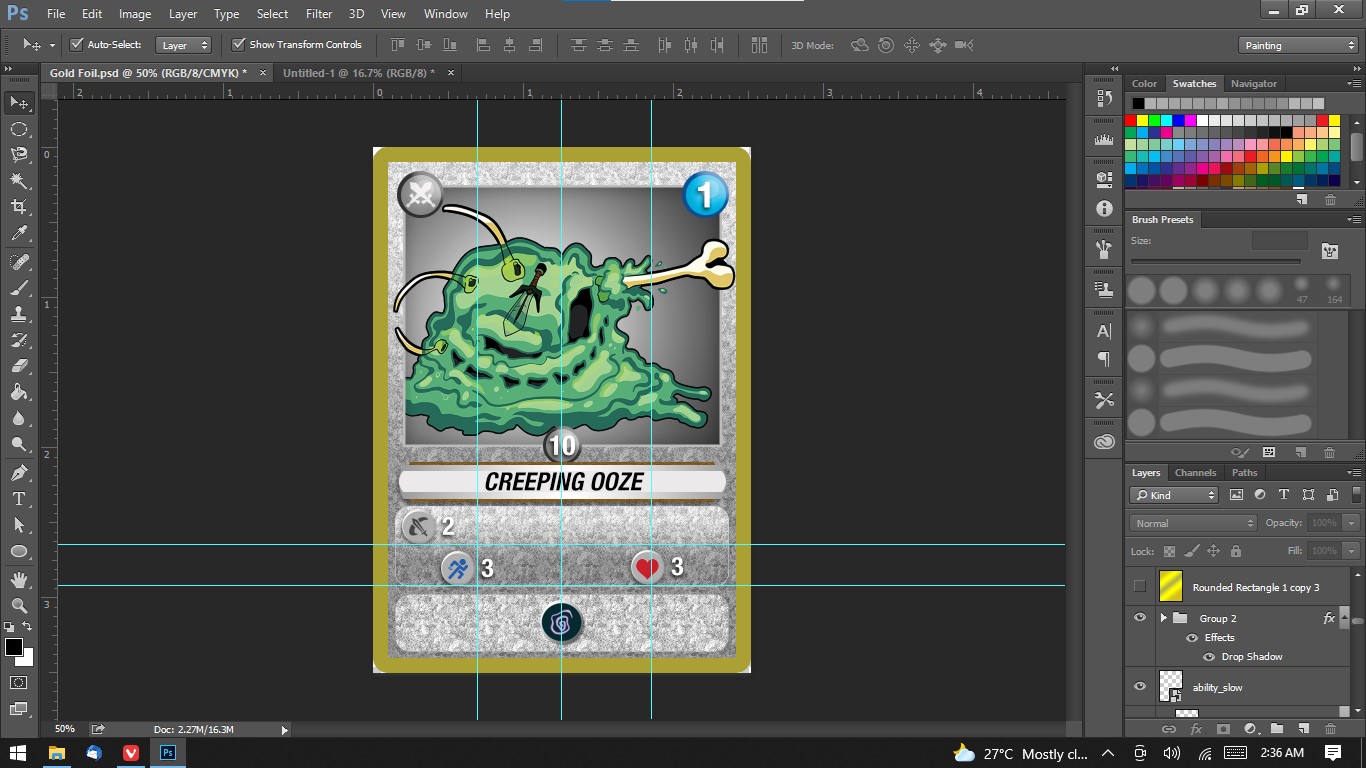This screenshot has height=768, width=1366.
Task: Hide the Group 2 layer
Action: point(1140,618)
